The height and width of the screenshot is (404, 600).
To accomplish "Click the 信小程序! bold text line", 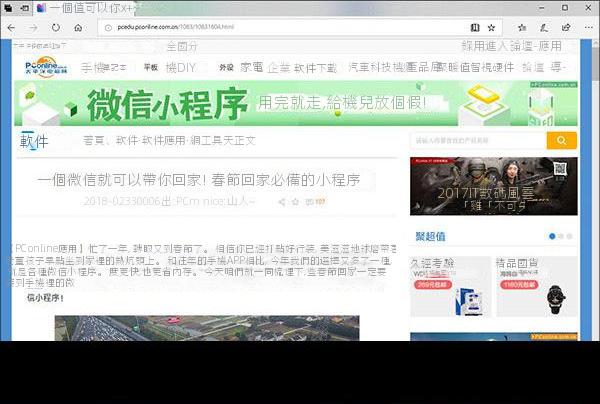I will [x=45, y=298].
